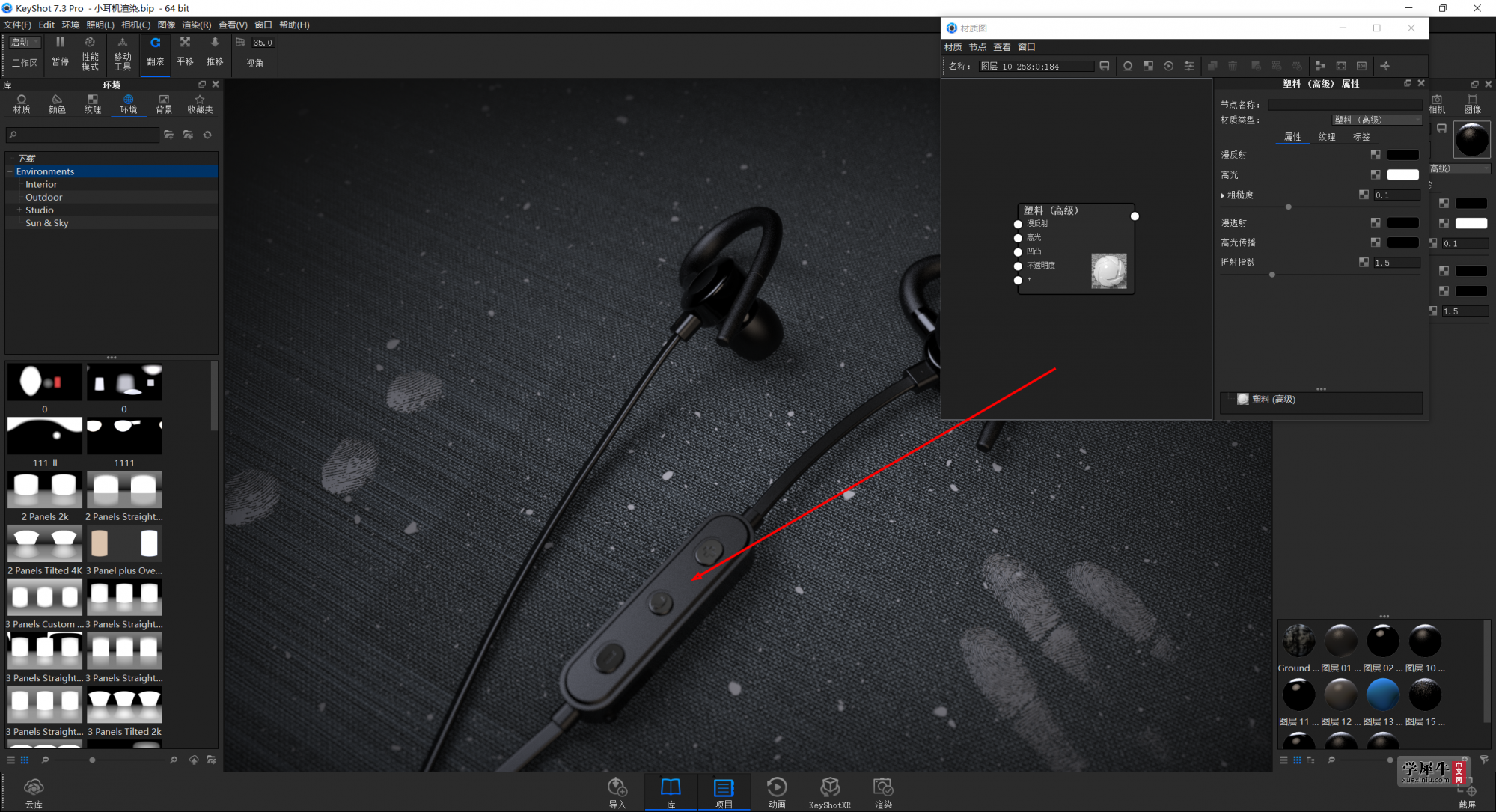Select the Interior folder
The image size is (1496, 812).
pos(41,184)
